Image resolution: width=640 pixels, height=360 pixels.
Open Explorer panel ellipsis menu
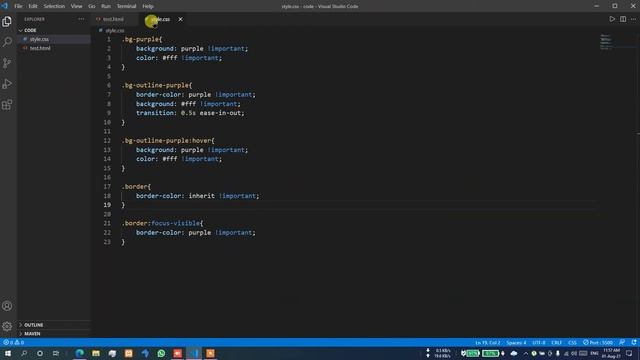pos(81,19)
